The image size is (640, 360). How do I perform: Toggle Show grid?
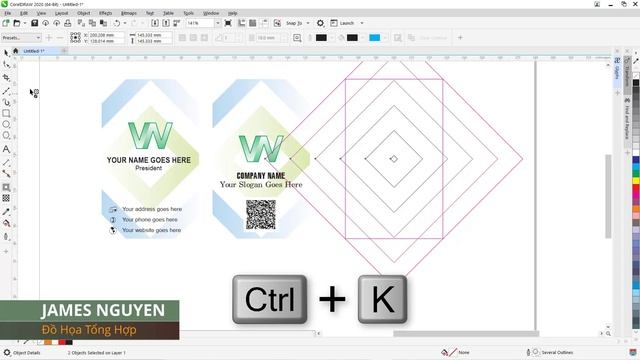pos(253,23)
